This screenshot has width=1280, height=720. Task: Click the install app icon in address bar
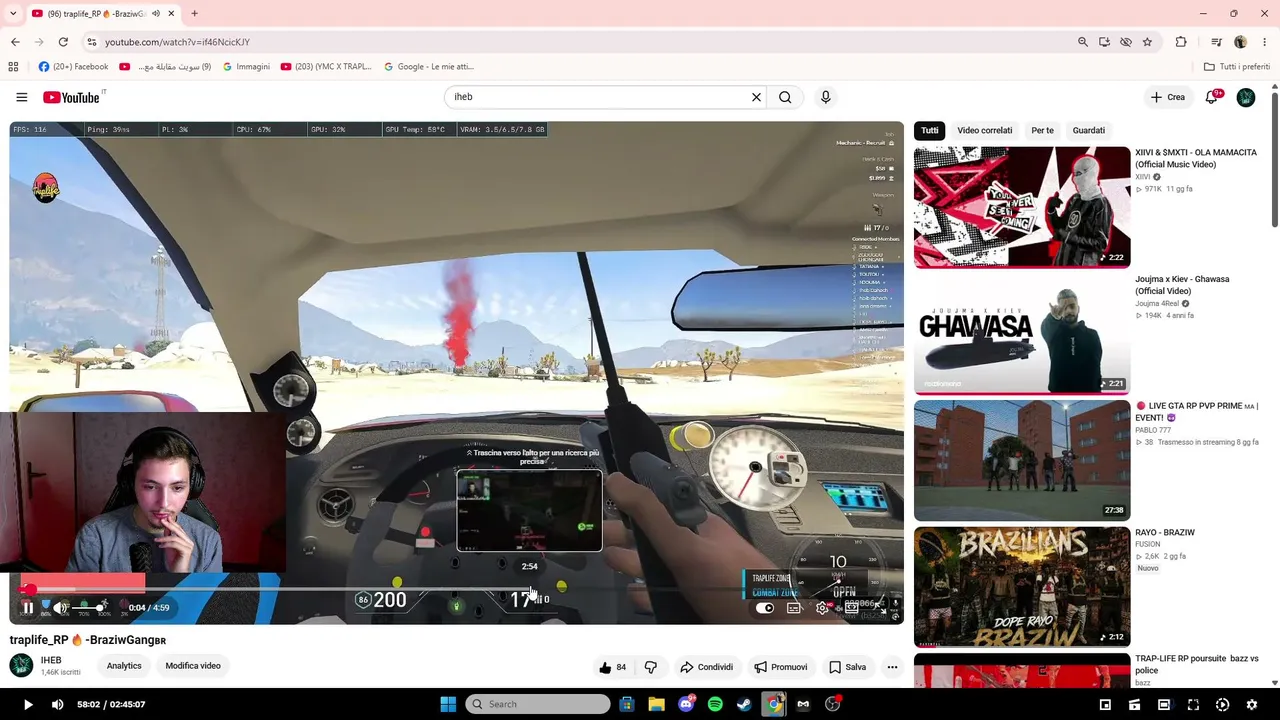coord(1104,42)
